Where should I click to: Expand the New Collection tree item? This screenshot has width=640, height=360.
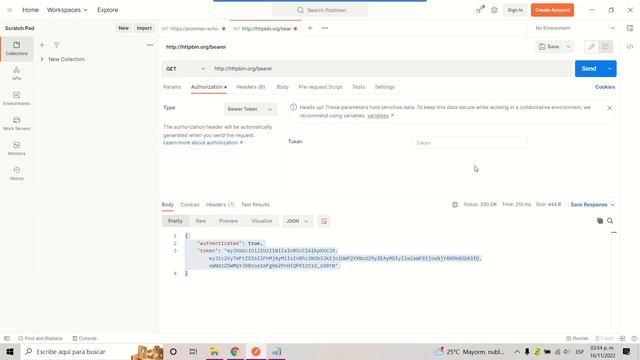[42, 59]
